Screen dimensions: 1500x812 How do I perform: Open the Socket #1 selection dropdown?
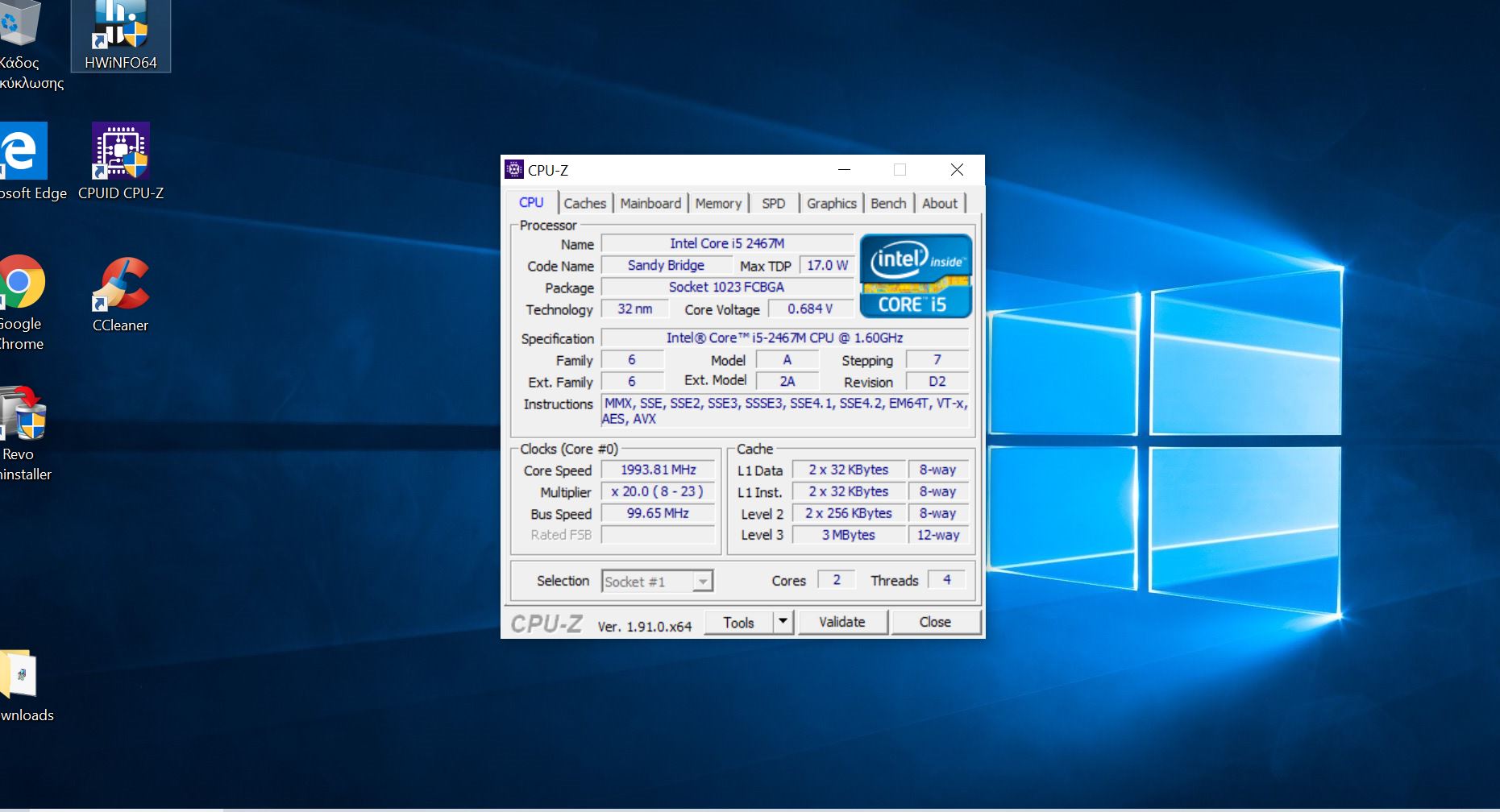(657, 582)
